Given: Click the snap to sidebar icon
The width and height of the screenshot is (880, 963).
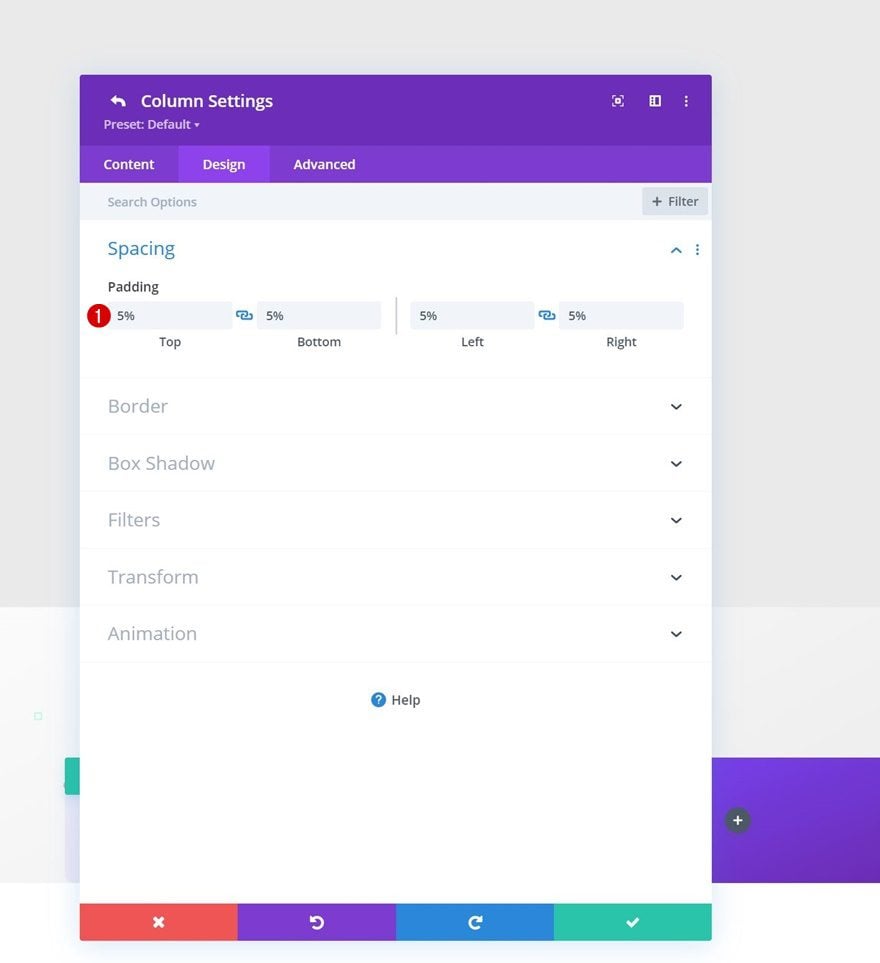Looking at the screenshot, I should tap(655, 101).
